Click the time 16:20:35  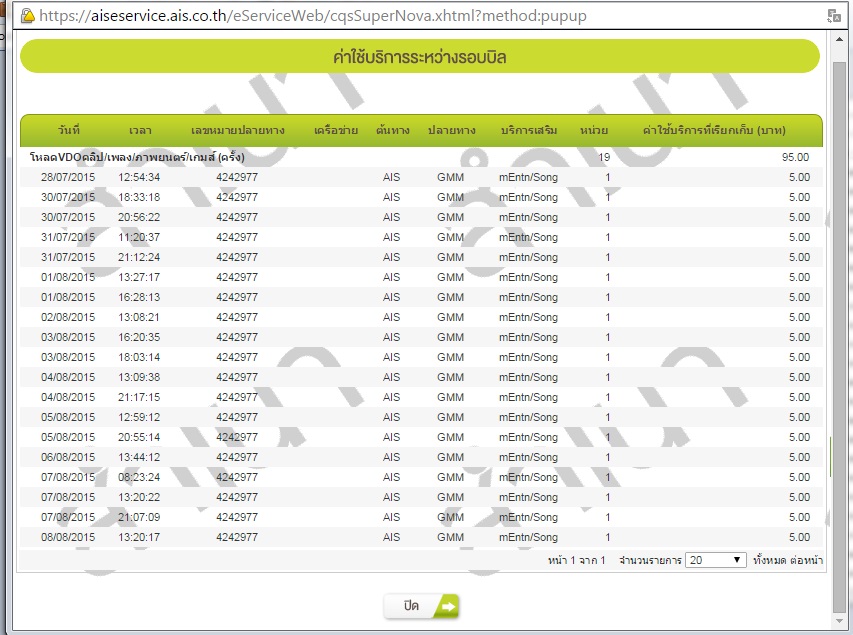tap(139, 337)
